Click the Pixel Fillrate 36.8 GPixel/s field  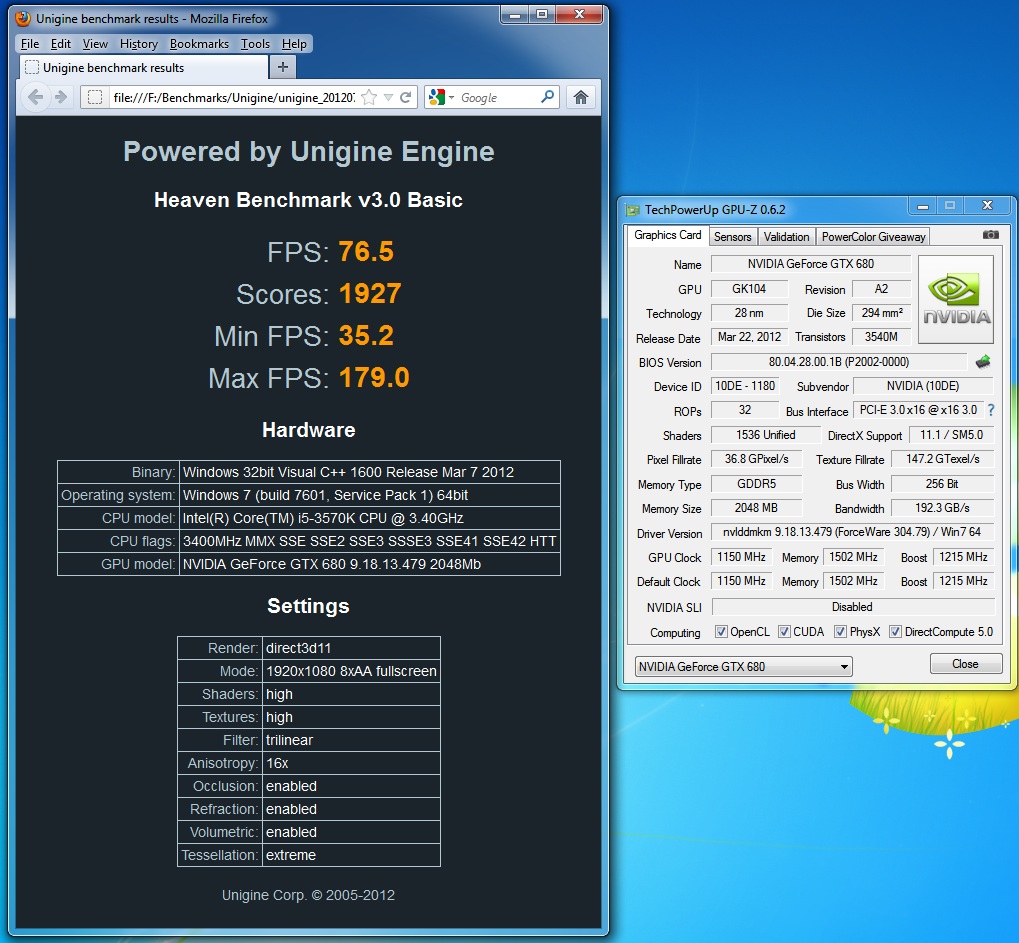coord(756,459)
